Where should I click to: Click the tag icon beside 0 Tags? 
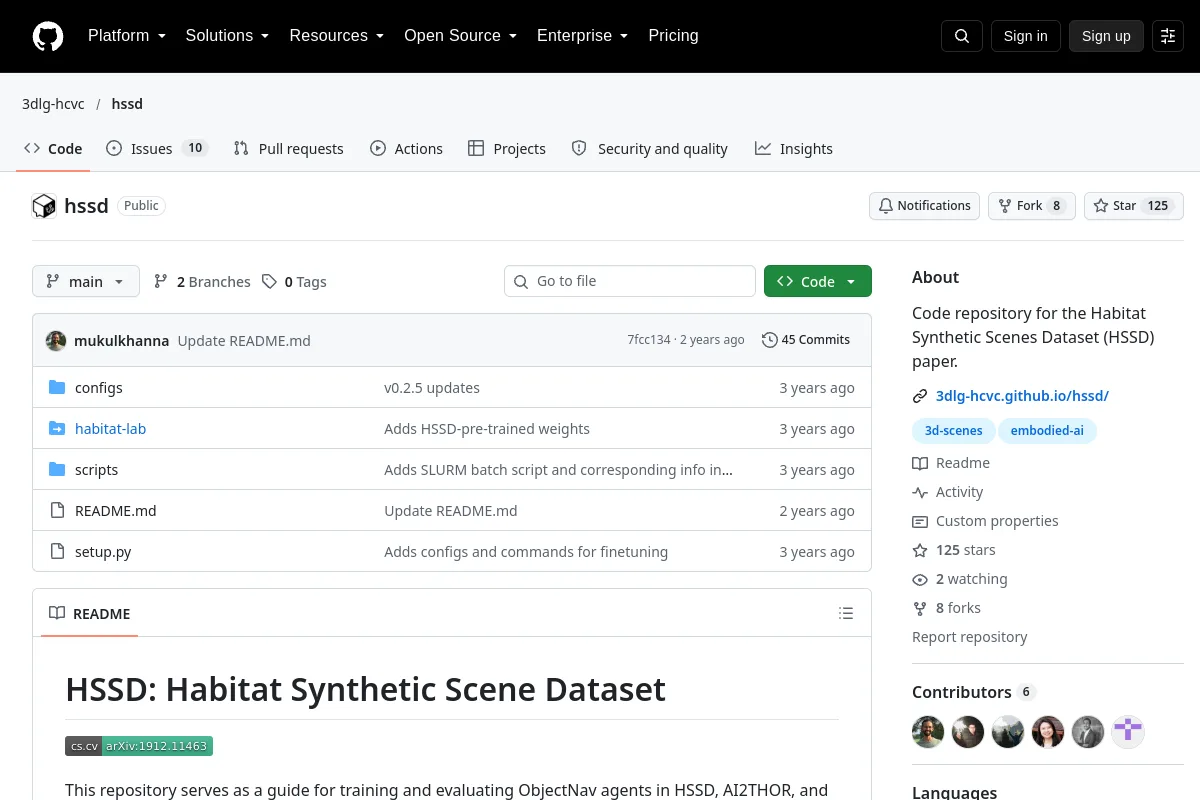coord(269,282)
